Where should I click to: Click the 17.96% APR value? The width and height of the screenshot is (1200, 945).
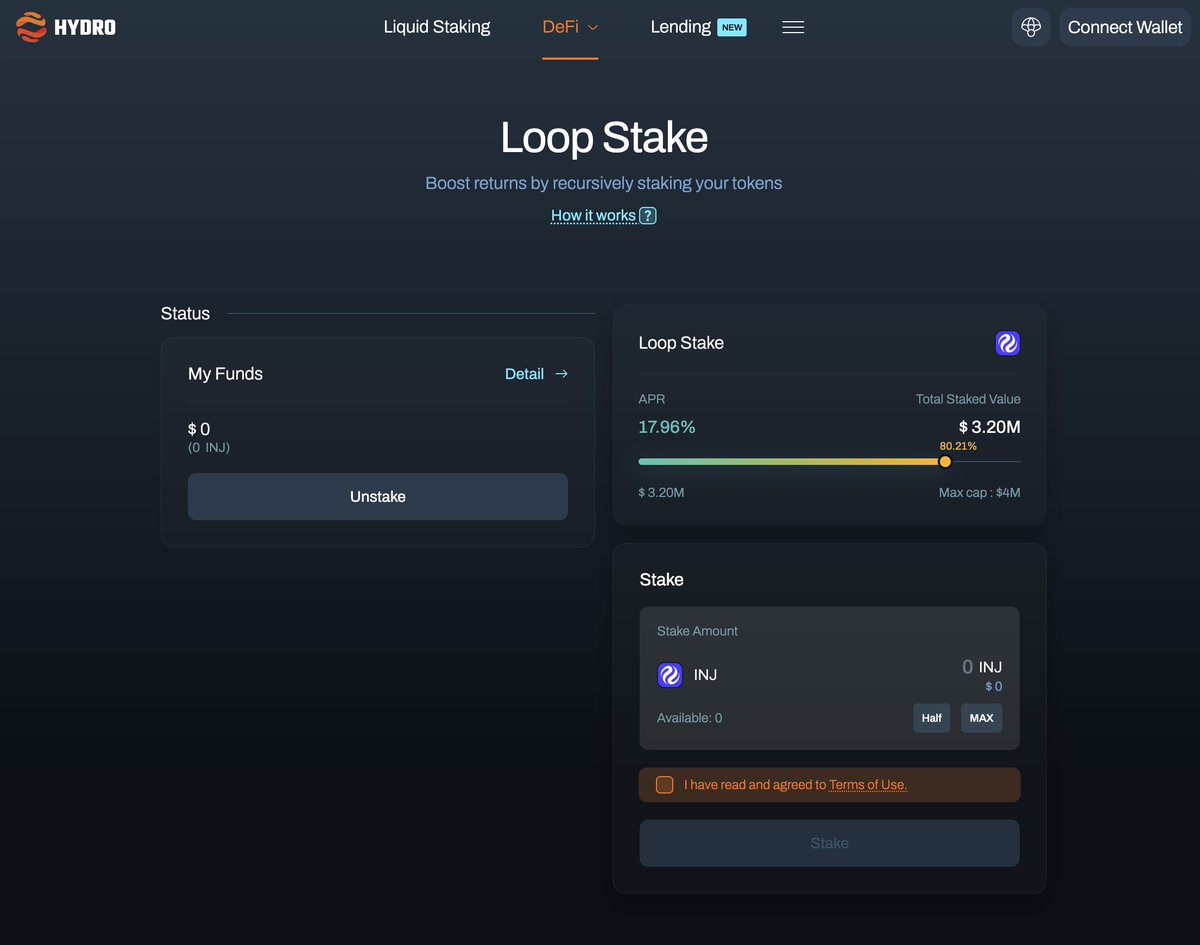pyautogui.click(x=667, y=427)
